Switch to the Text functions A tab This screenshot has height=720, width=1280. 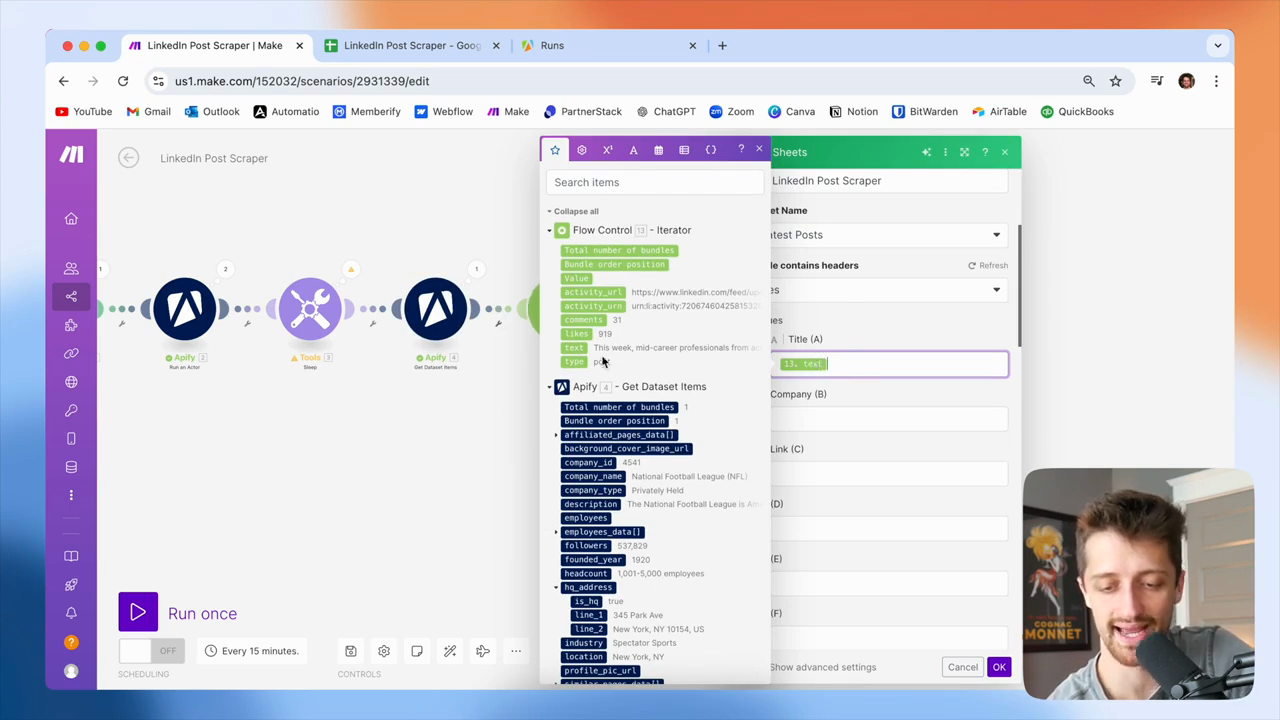[x=633, y=150]
